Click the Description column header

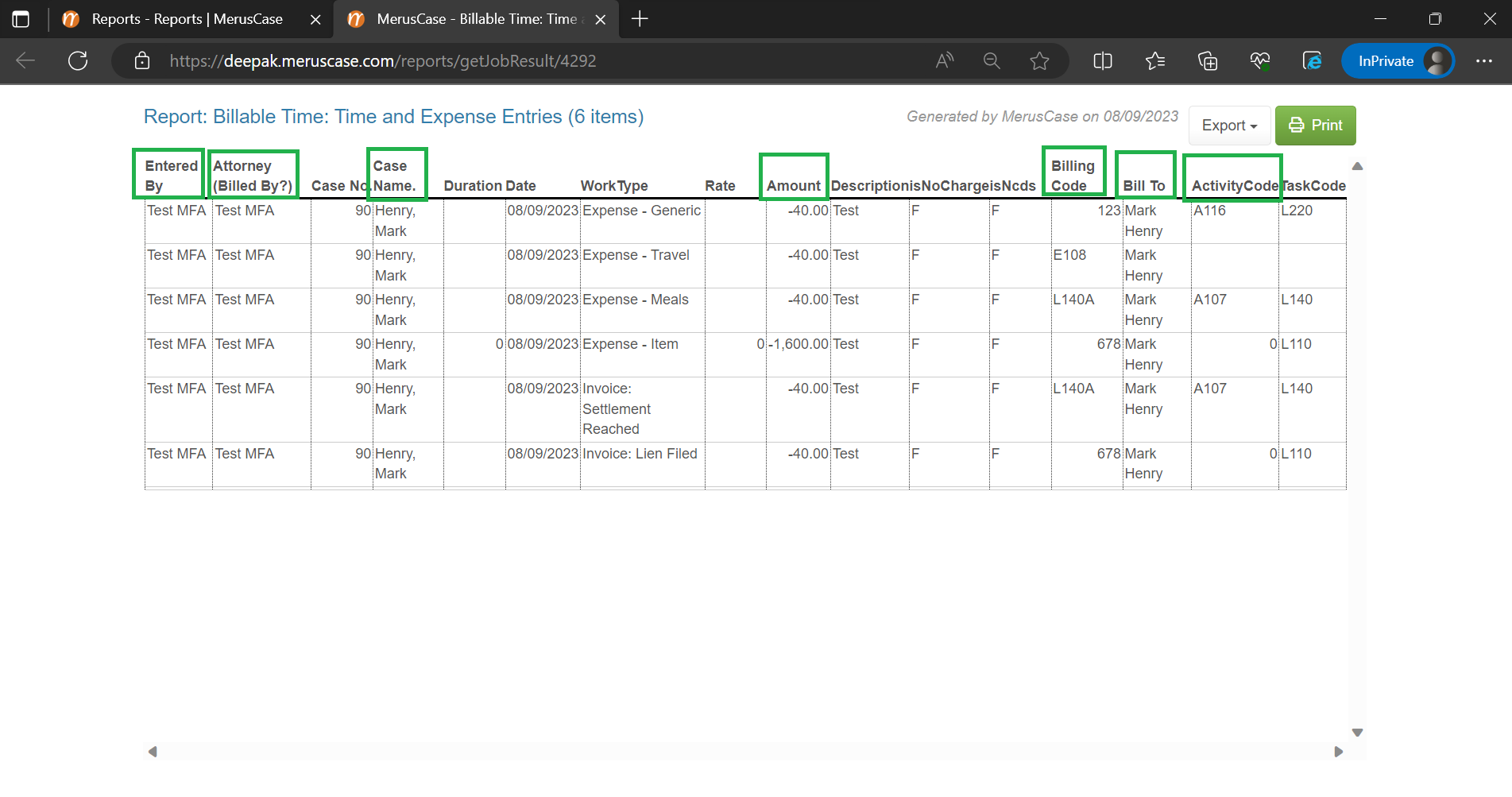click(868, 186)
